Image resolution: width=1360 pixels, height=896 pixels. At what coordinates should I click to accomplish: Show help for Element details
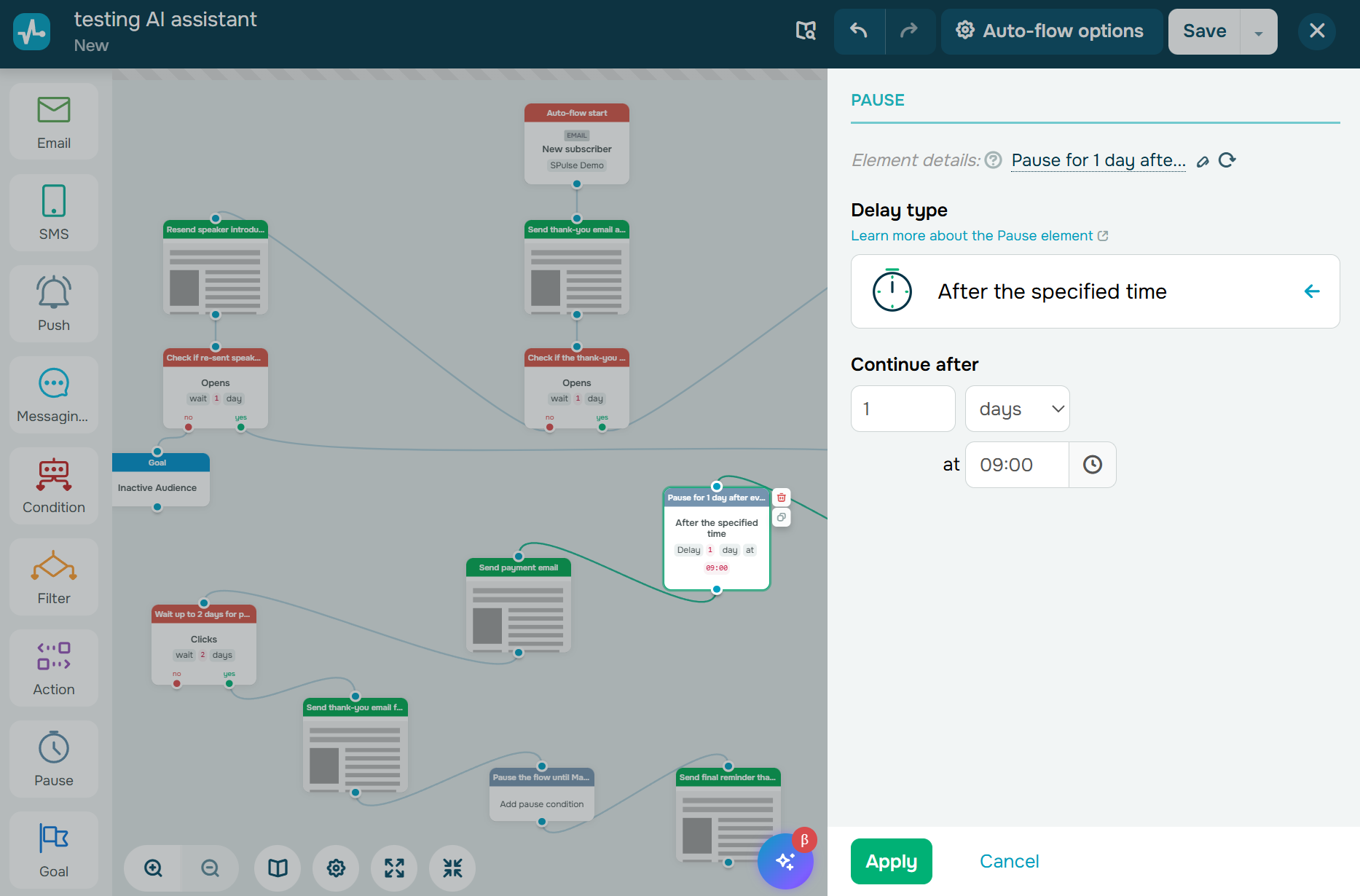tap(994, 160)
